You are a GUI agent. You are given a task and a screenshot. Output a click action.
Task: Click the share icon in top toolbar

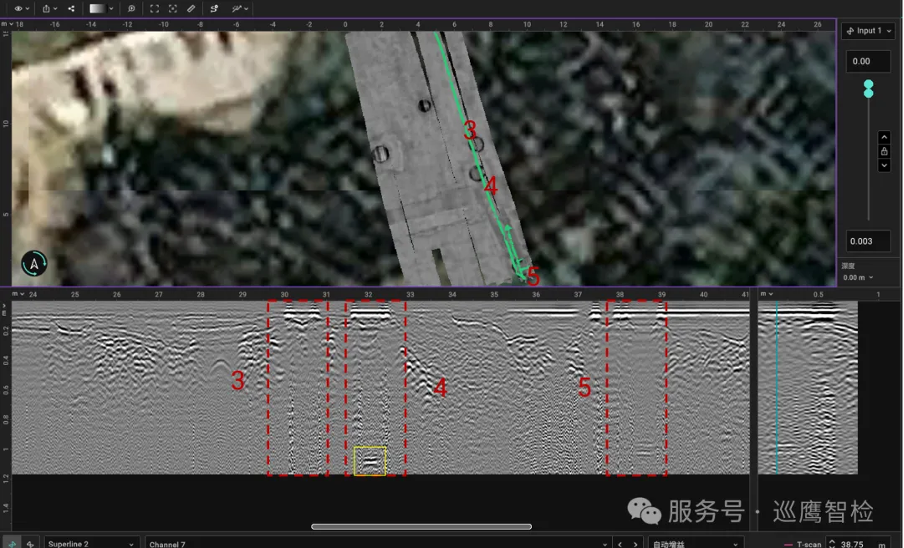tap(71, 8)
